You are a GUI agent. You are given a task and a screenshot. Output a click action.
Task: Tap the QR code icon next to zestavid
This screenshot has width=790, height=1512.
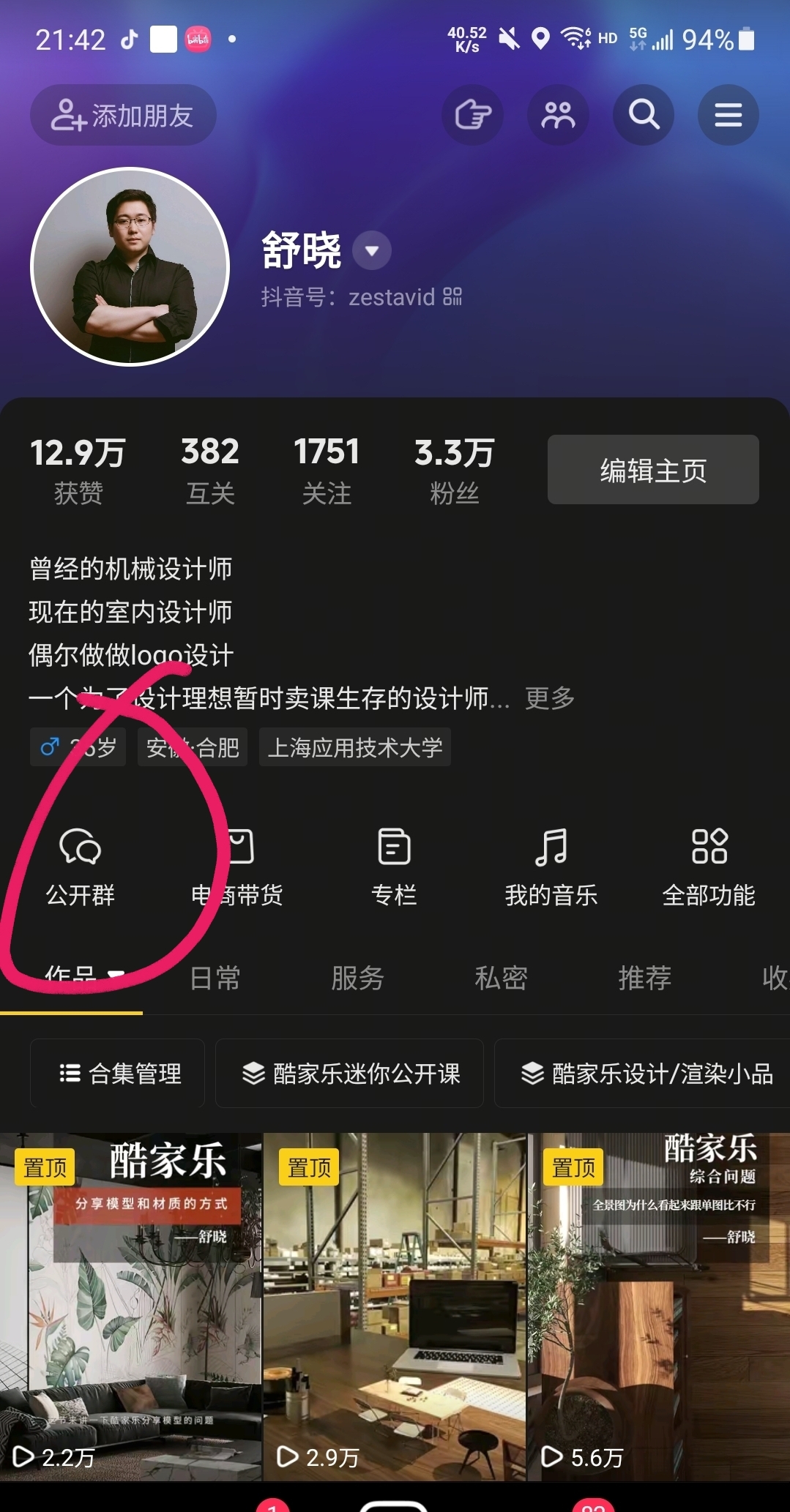452,296
